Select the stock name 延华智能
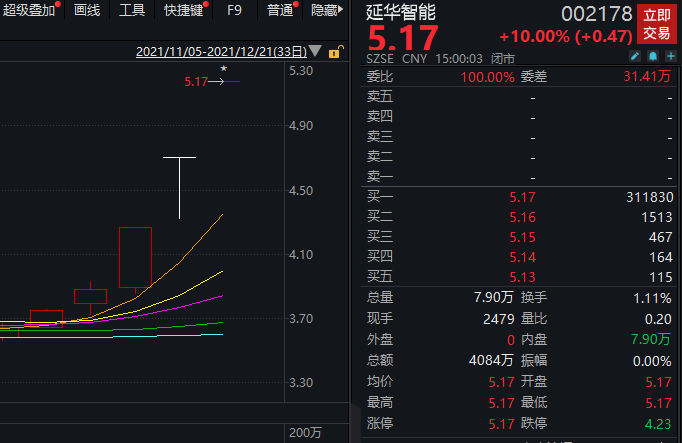682x443 pixels. pyautogui.click(x=401, y=12)
